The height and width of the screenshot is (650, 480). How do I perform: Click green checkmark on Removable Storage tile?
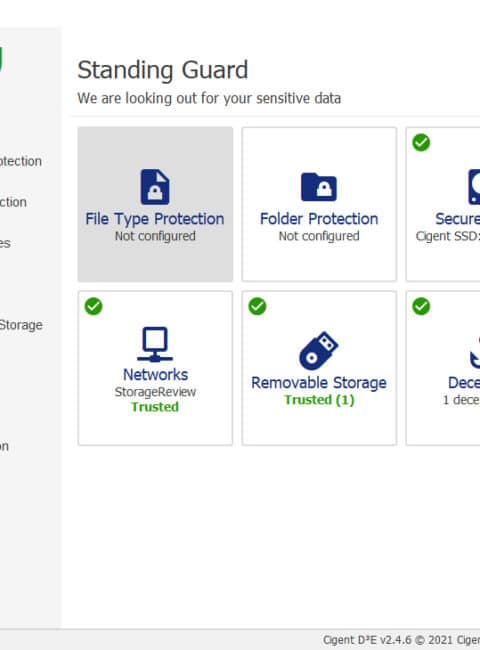257,306
